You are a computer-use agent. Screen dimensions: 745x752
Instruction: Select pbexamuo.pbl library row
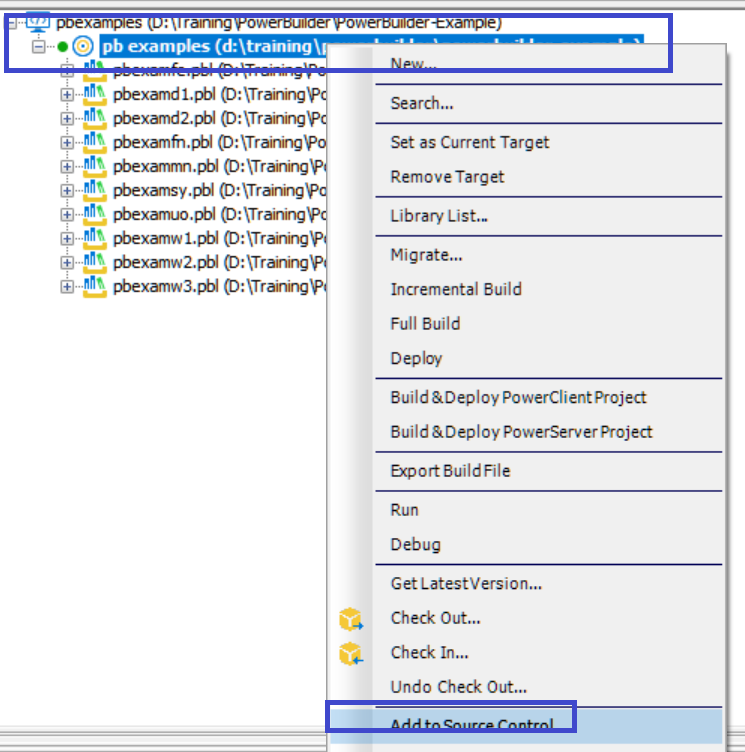pyautogui.click(x=219, y=214)
